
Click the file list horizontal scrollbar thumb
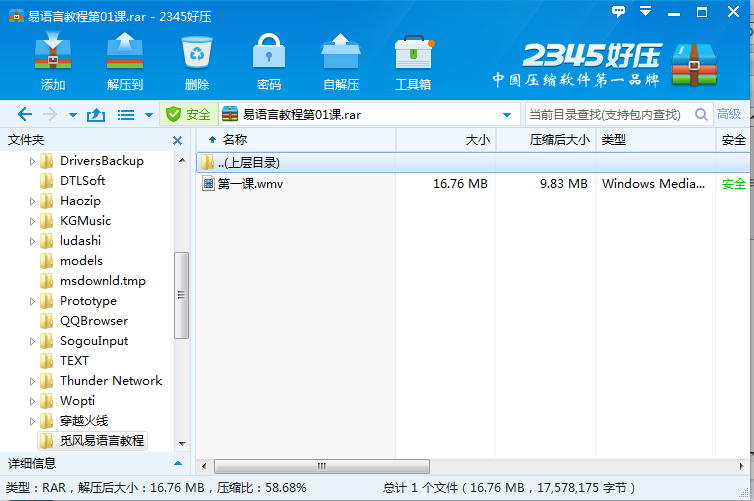click(x=322, y=466)
